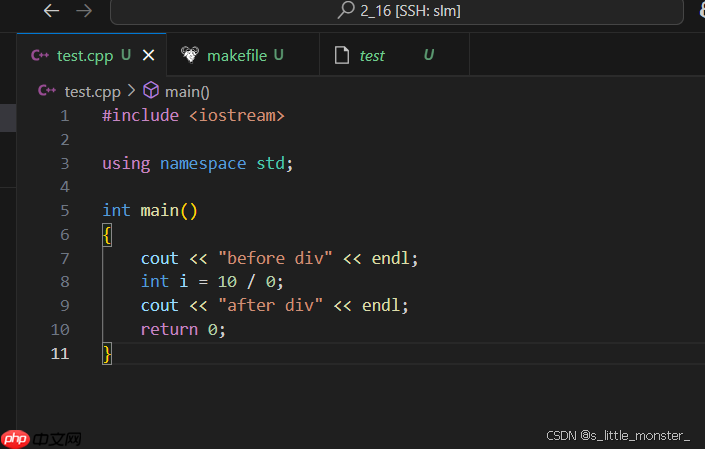Click the blank file icon on test tab

click(x=342, y=55)
